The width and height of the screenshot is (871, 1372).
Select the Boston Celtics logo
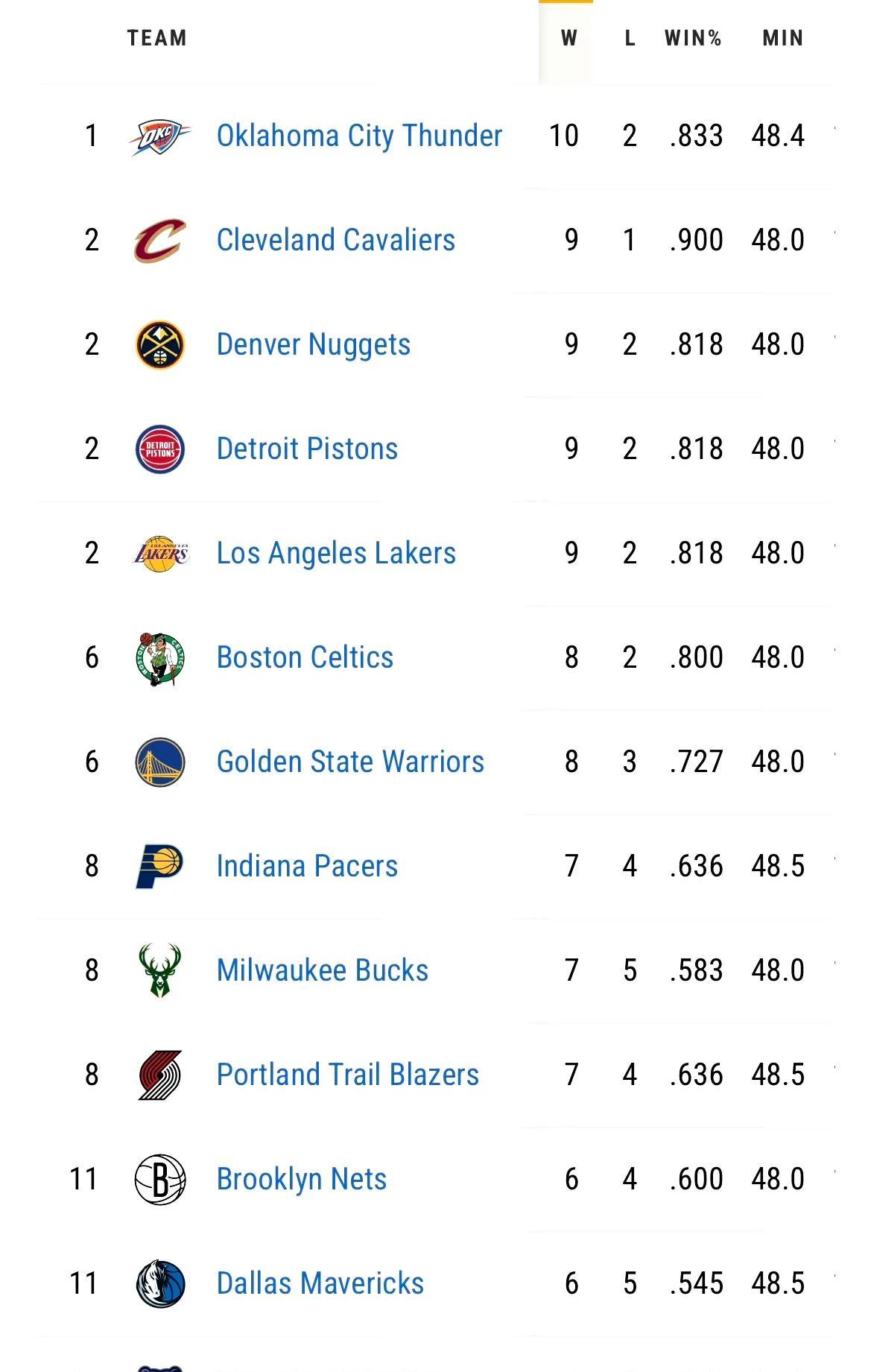(160, 658)
